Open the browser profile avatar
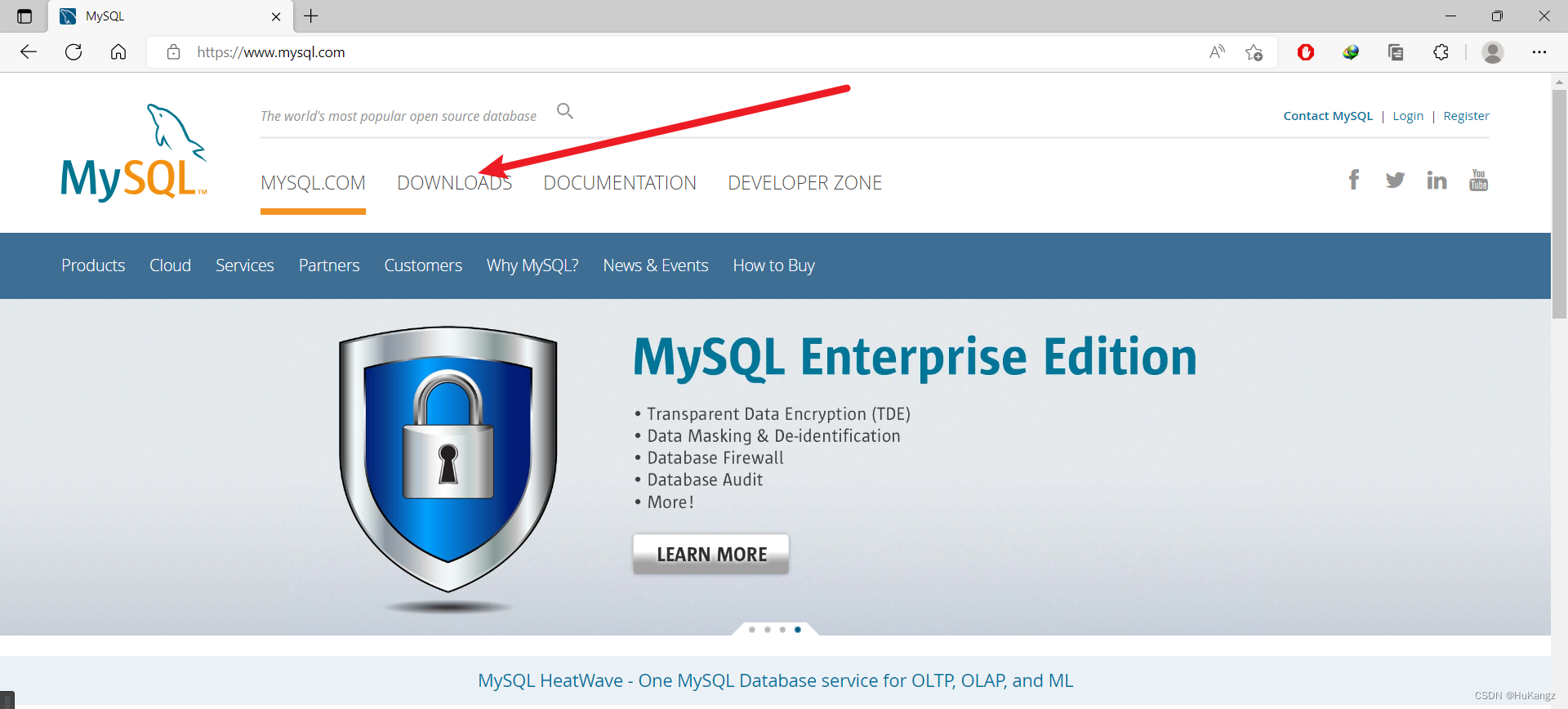Screen dimensions: 1568x709 click(1493, 52)
